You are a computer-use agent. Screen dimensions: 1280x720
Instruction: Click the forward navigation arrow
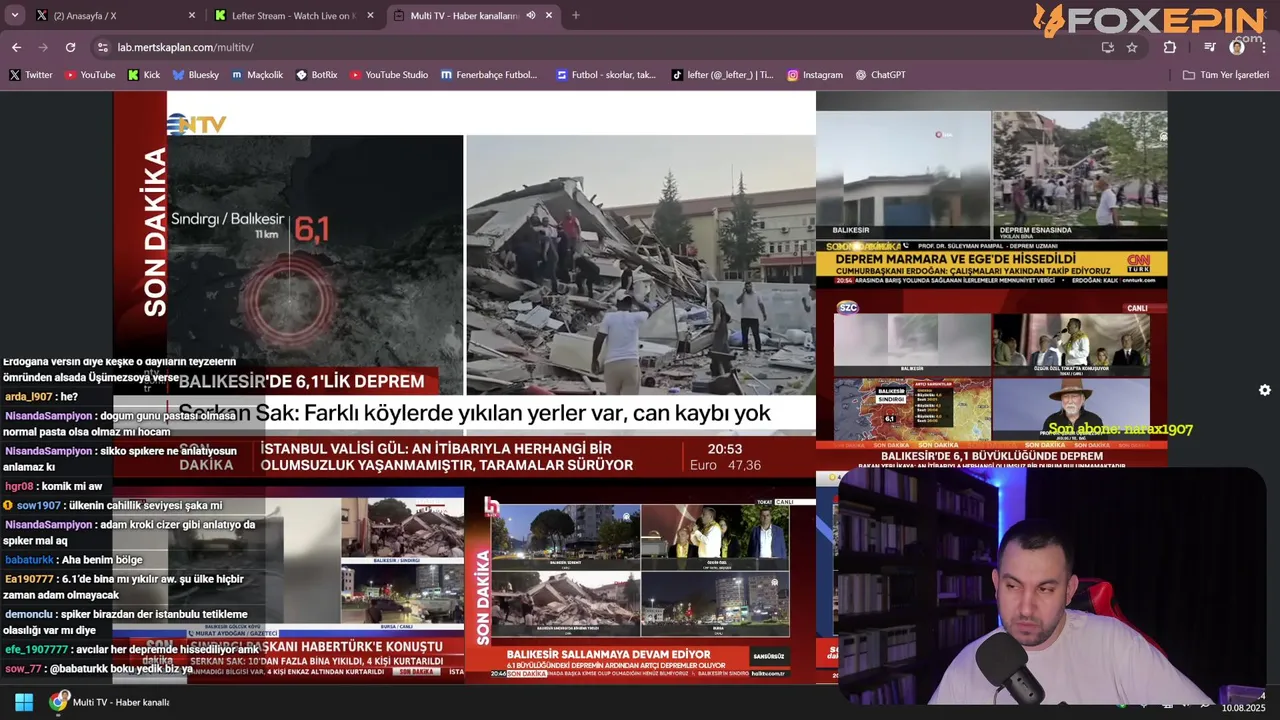click(x=43, y=47)
